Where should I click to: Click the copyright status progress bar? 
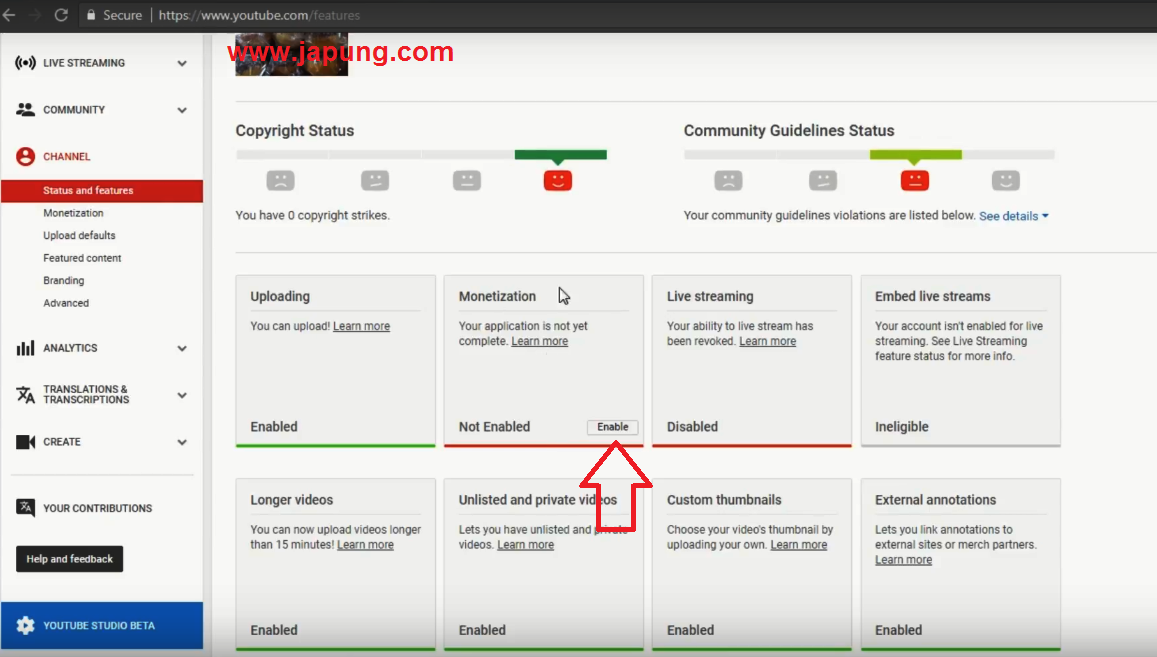421,155
